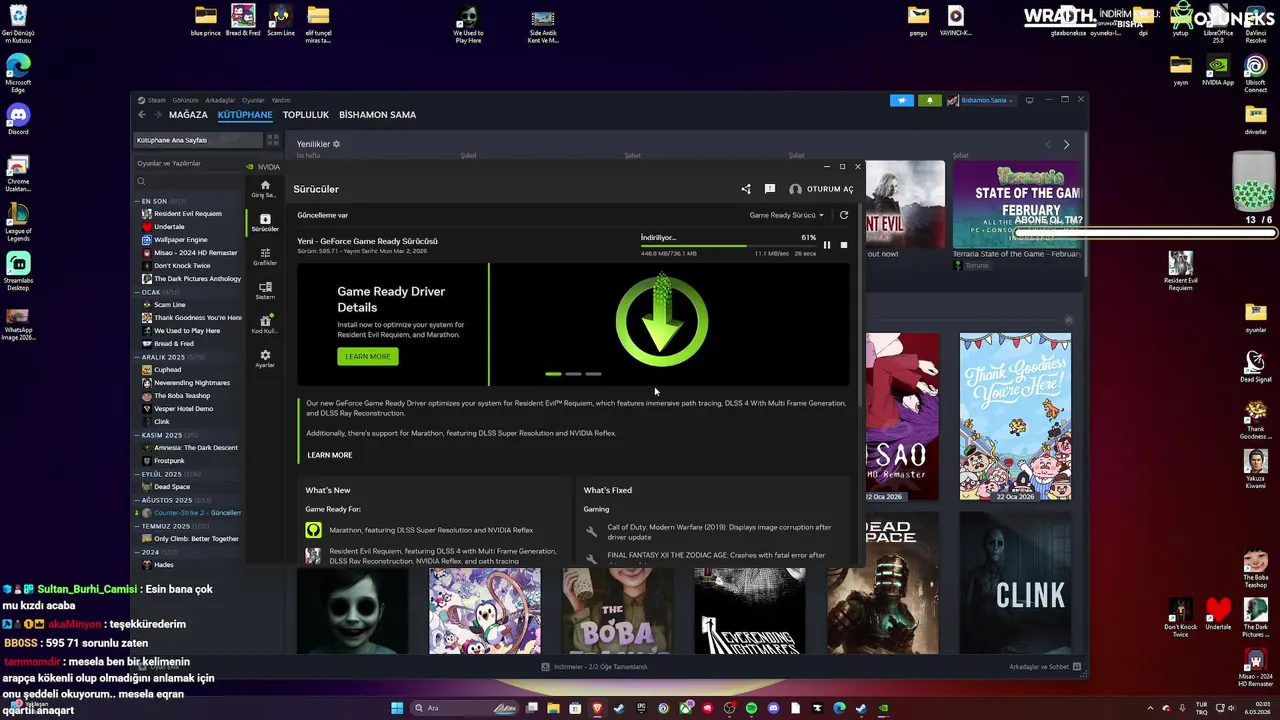Open Discord desktop shortcut
The height and width of the screenshot is (720, 1280).
pyautogui.click(x=18, y=119)
